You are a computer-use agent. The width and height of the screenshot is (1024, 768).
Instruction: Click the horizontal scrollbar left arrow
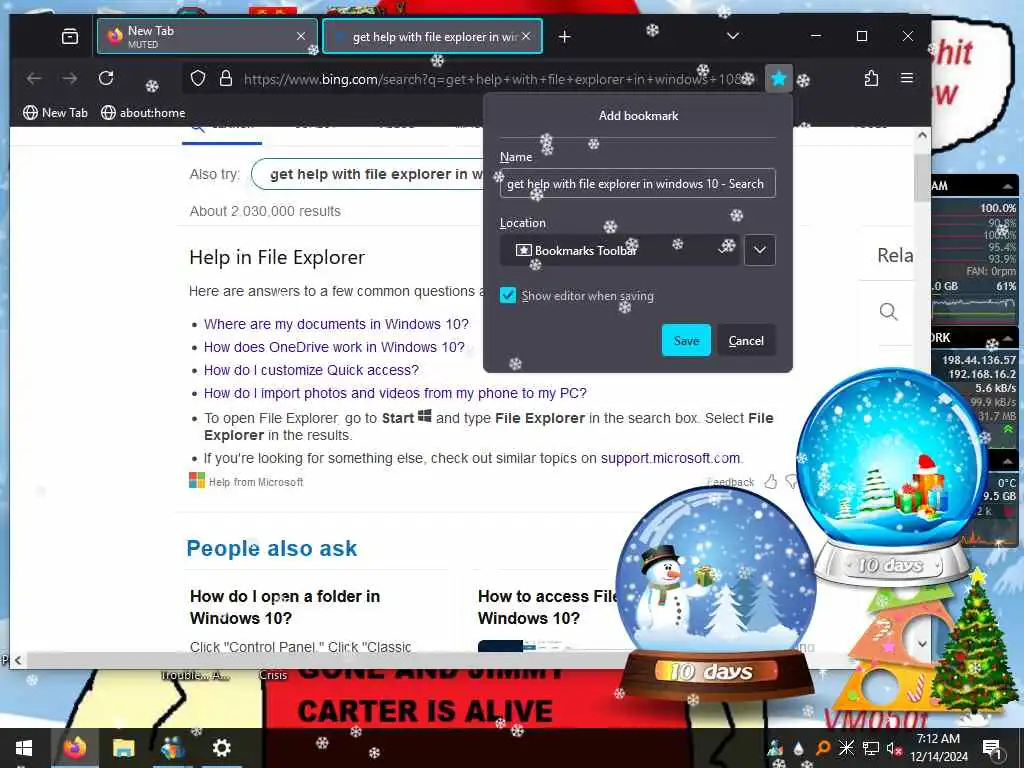tap(18, 660)
